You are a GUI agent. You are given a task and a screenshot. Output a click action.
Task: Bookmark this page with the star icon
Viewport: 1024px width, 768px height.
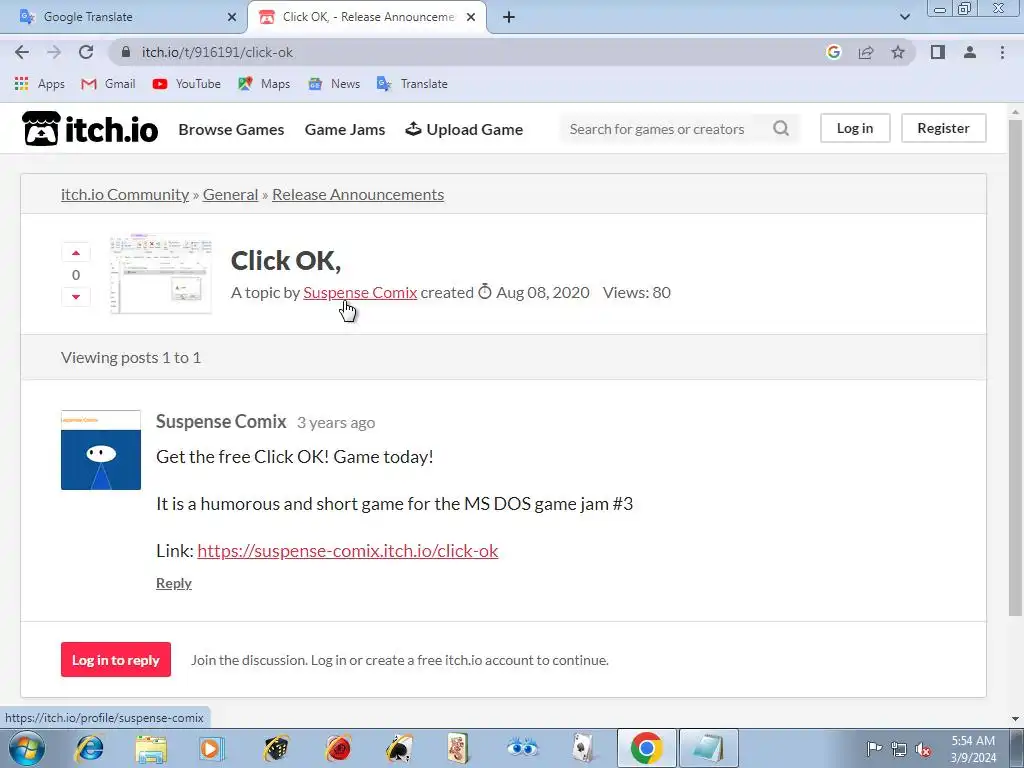click(x=898, y=52)
